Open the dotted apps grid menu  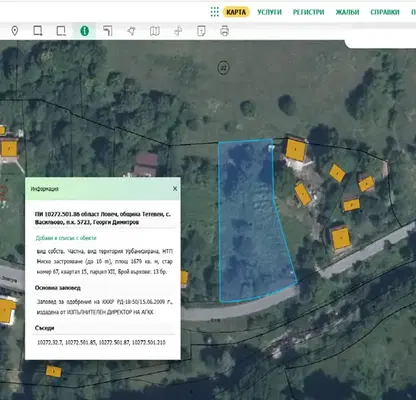pos(215,12)
